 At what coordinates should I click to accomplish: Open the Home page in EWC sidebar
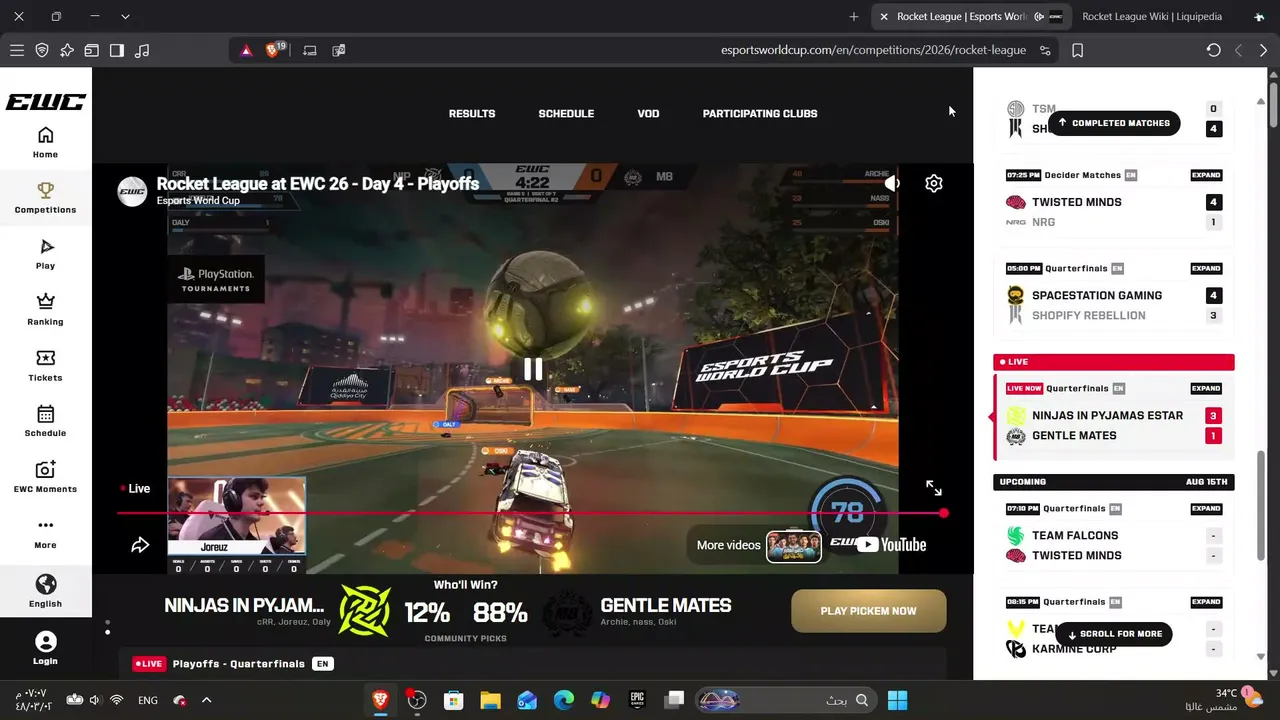(x=45, y=142)
